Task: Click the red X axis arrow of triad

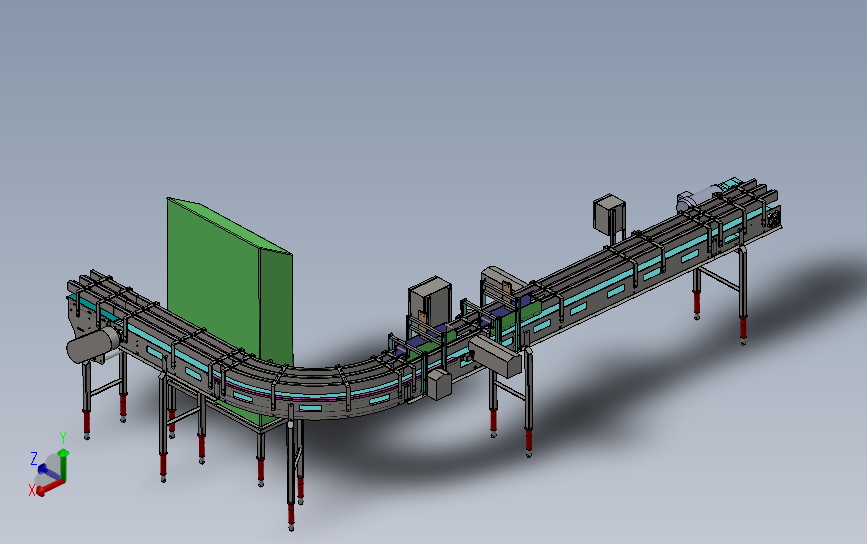Action: click(x=50, y=487)
